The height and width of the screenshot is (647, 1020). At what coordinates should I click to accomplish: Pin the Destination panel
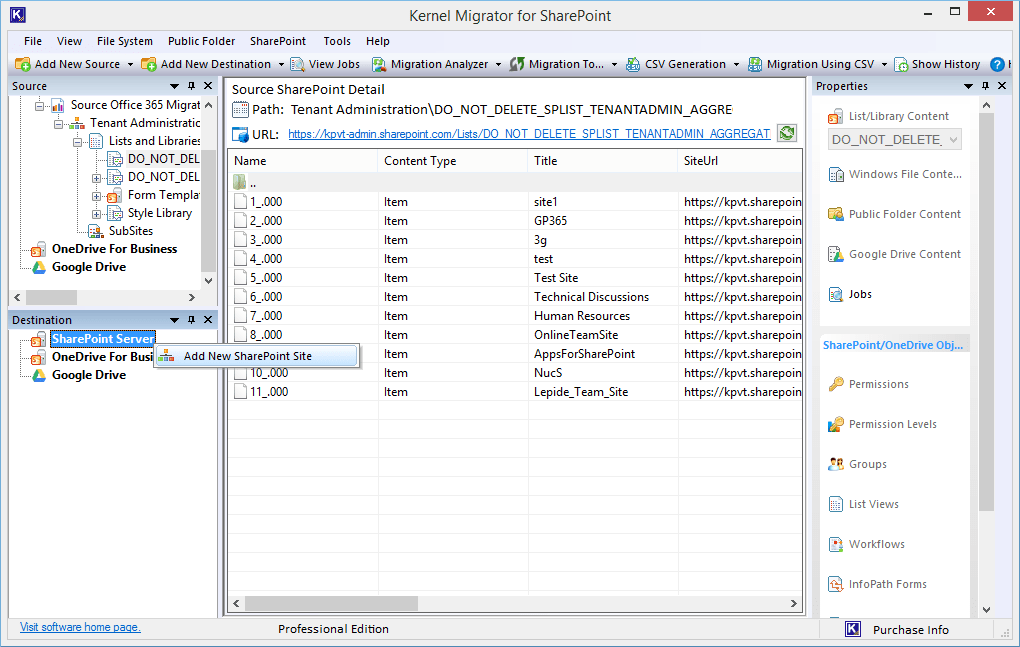[191, 320]
